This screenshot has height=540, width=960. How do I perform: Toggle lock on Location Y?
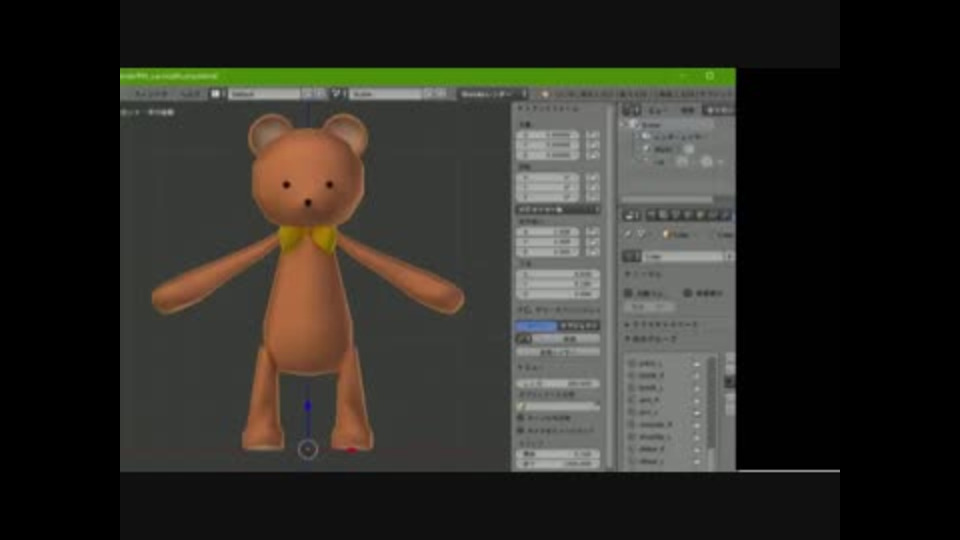click(x=592, y=144)
